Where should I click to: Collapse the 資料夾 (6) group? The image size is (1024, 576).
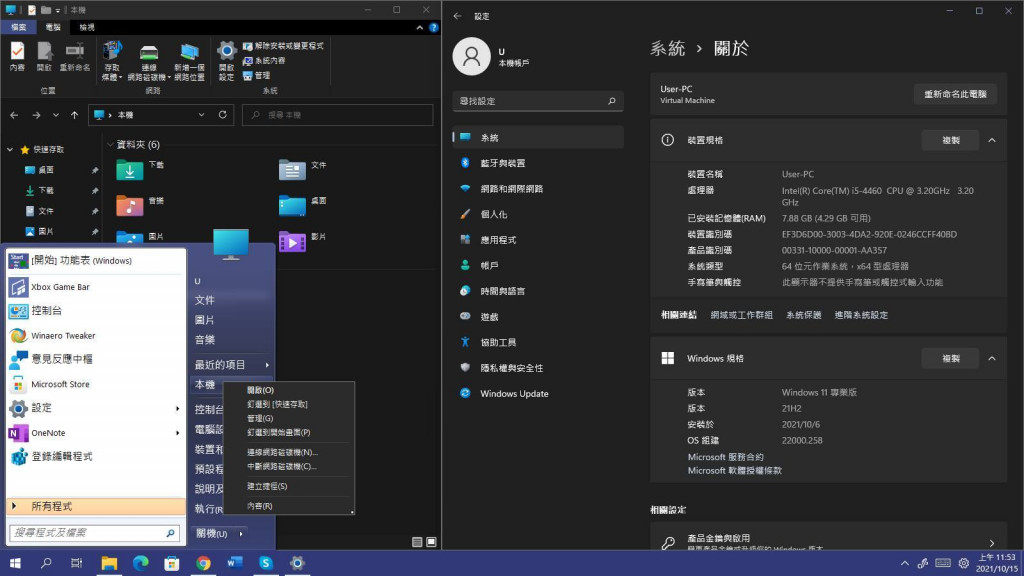click(110, 144)
